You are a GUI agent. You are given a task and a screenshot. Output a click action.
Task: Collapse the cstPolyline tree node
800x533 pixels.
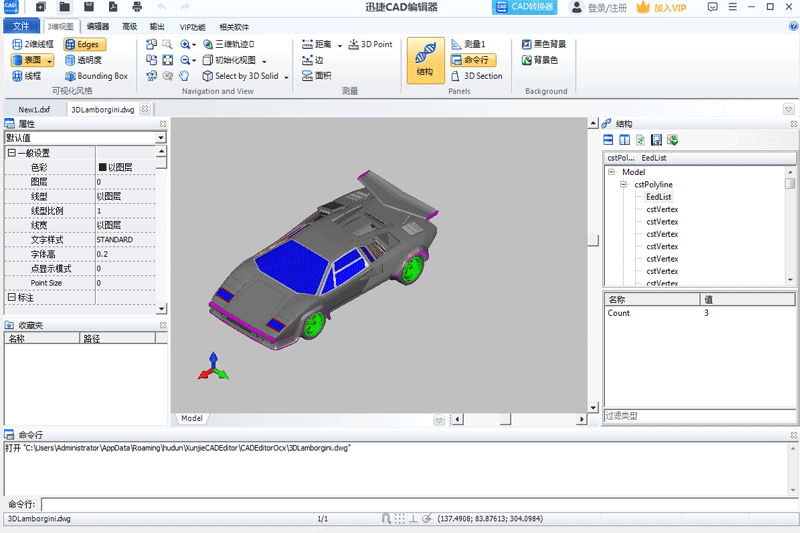[623, 184]
